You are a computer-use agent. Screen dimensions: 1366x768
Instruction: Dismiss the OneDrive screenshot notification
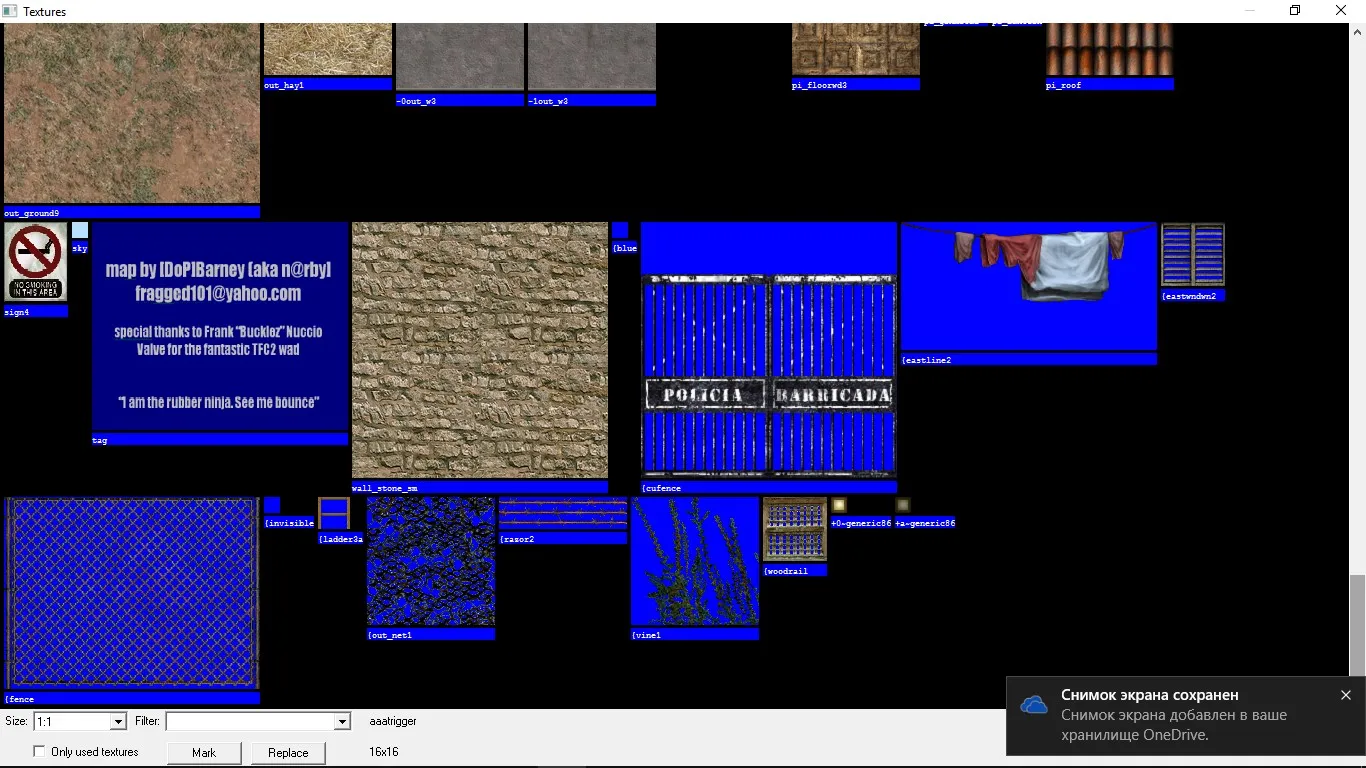[1345, 695]
